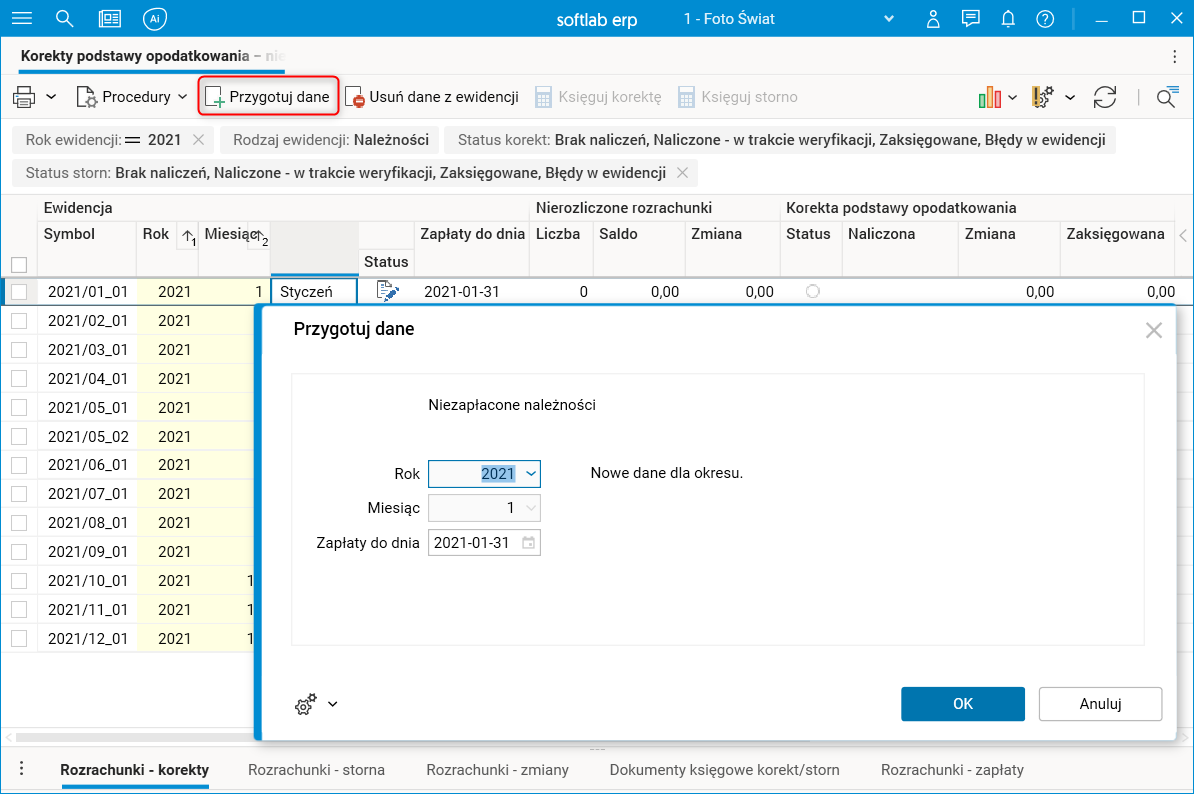Image resolution: width=1194 pixels, height=794 pixels.
Task: Check the row 2021/12_01 checkbox
Action: [x=19, y=639]
